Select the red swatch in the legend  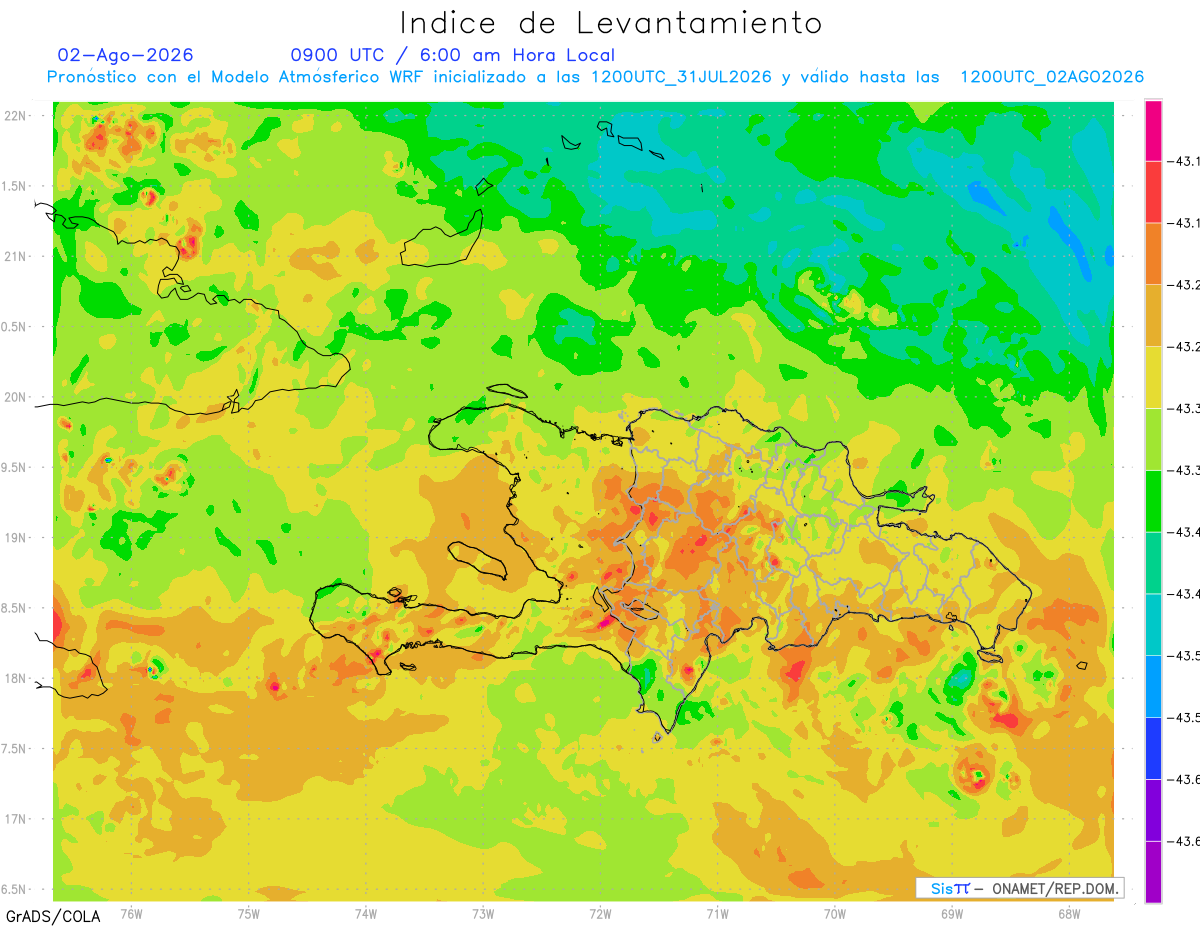pyautogui.click(x=1153, y=192)
